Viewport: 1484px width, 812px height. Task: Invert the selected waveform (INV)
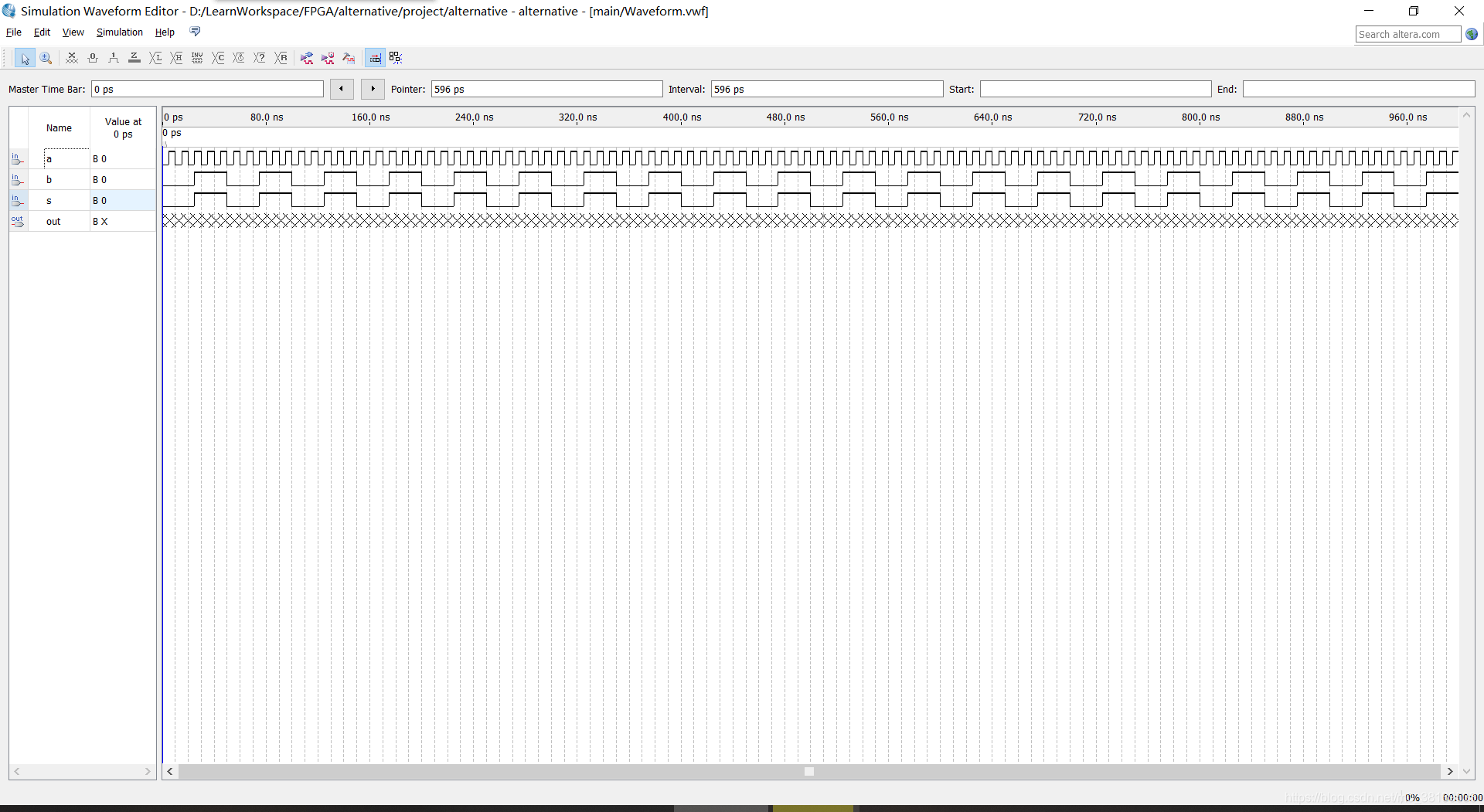point(197,58)
